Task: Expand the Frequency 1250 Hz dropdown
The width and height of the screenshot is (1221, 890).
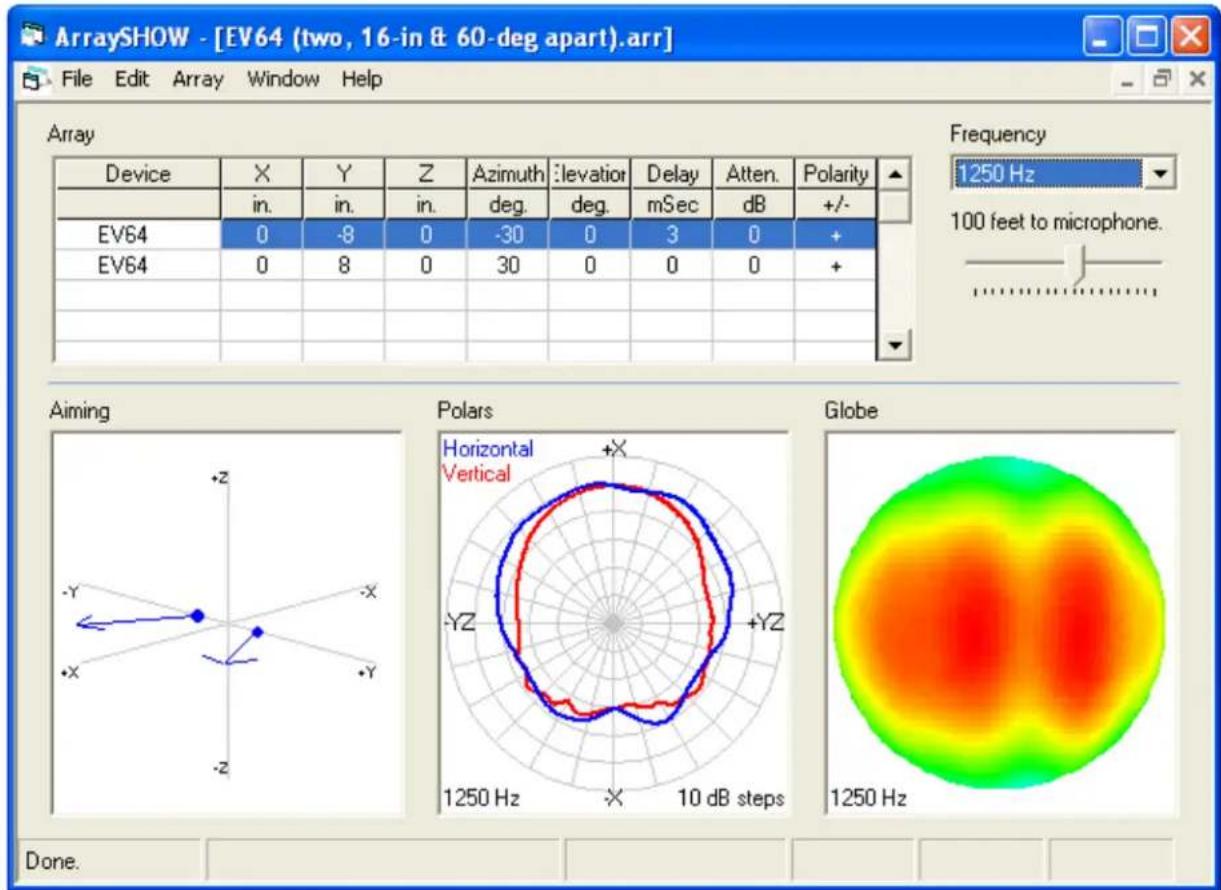Action: [1161, 174]
